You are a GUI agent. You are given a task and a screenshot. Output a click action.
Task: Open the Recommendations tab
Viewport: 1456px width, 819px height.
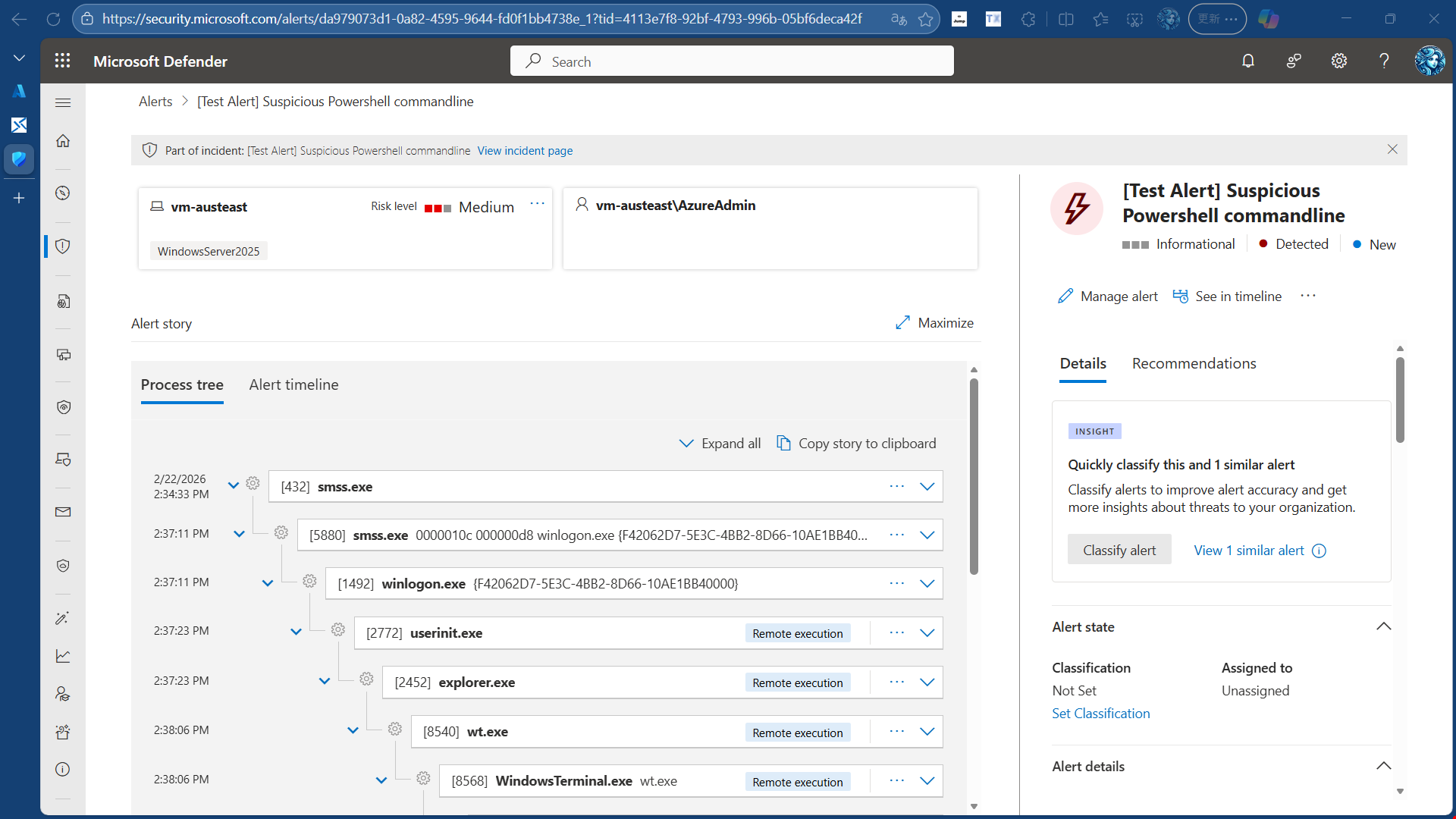pyautogui.click(x=1194, y=363)
